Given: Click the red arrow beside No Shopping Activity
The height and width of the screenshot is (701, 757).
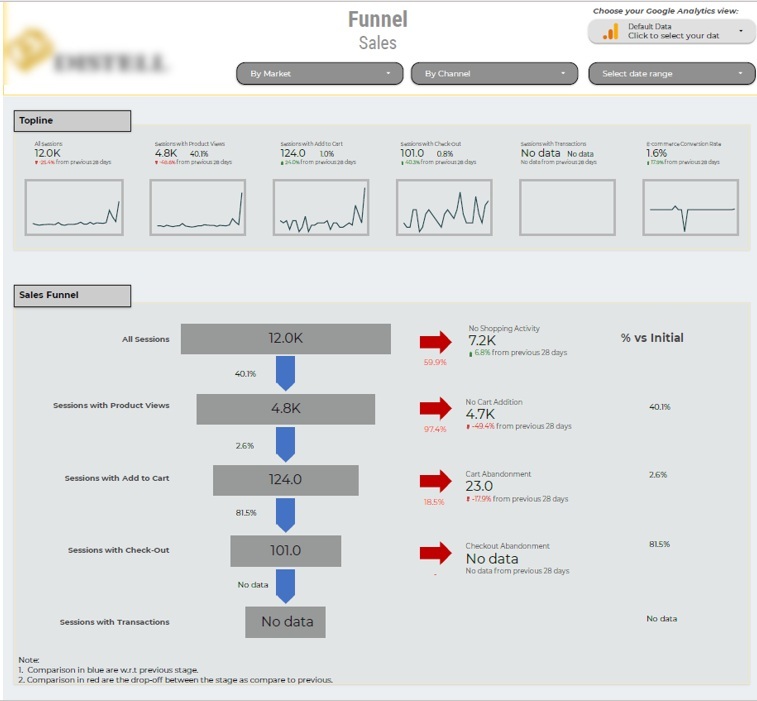Looking at the screenshot, I should click(x=435, y=342).
